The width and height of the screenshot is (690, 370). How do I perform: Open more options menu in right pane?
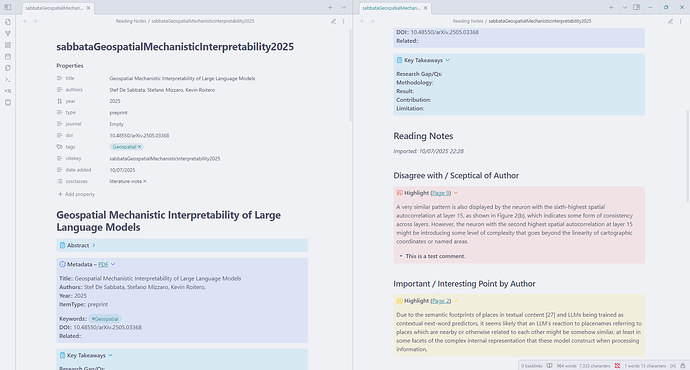[x=681, y=21]
